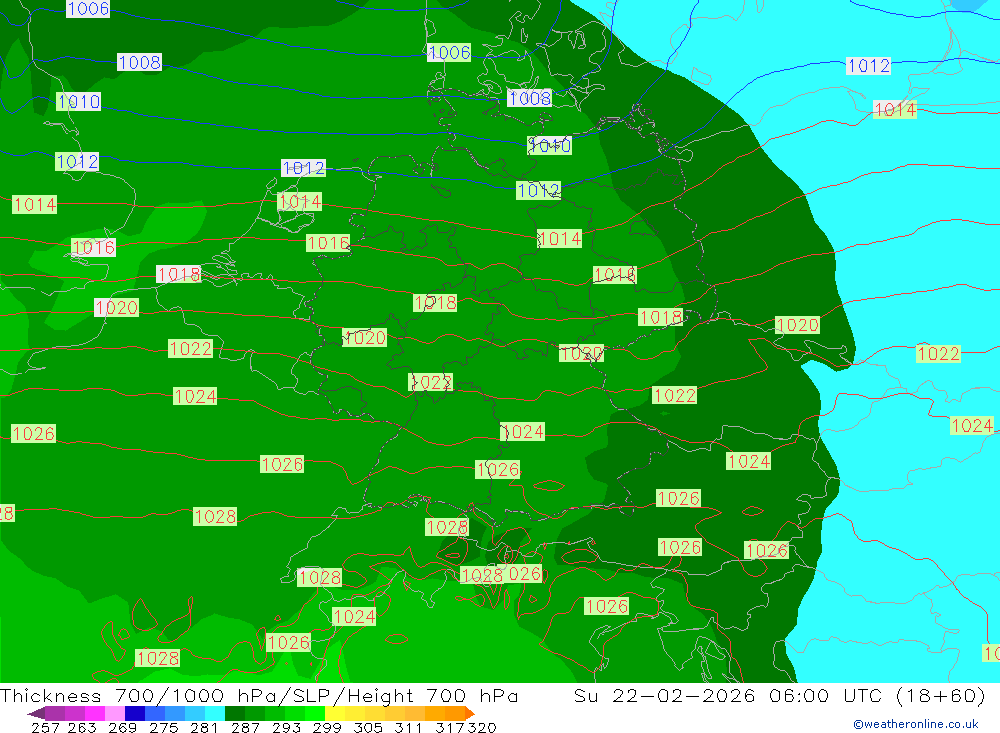
Task: Click legend value 311
Action: [408, 727]
